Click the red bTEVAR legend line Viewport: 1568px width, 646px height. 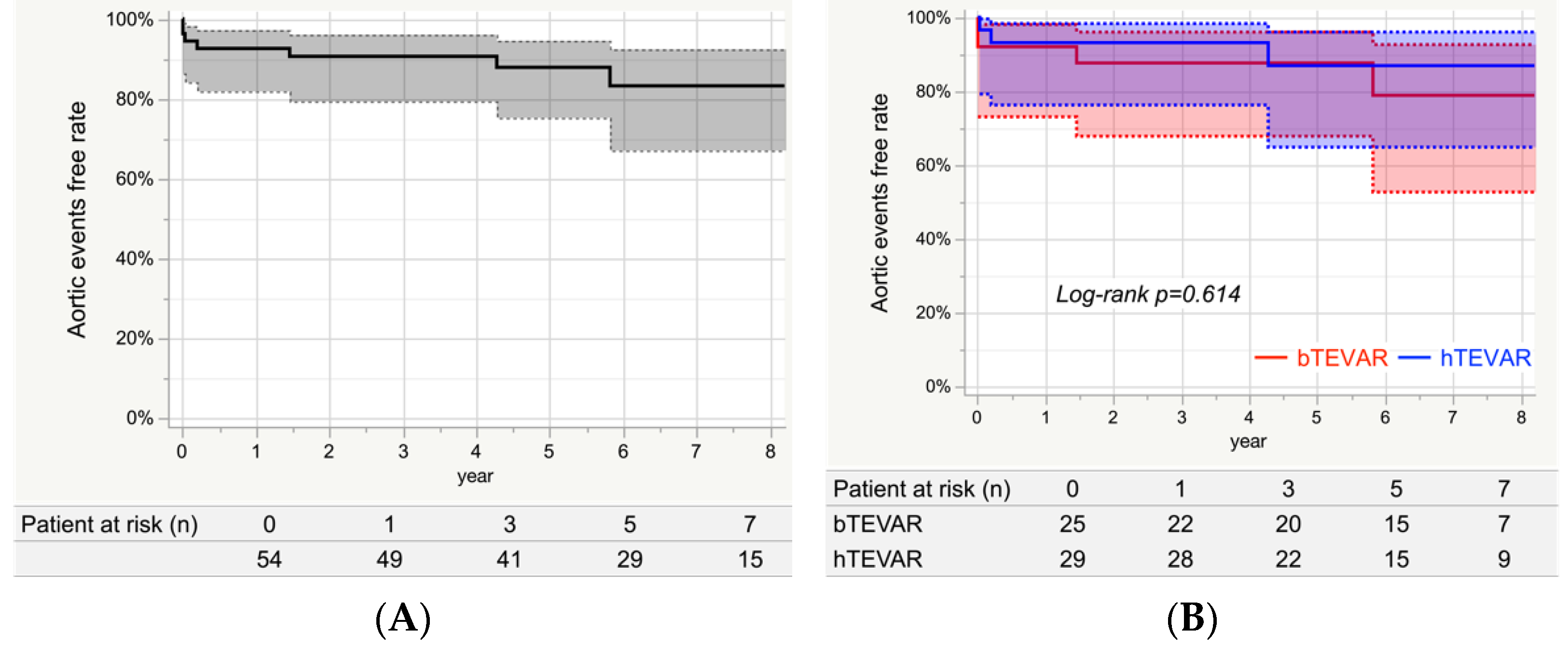click(1270, 357)
